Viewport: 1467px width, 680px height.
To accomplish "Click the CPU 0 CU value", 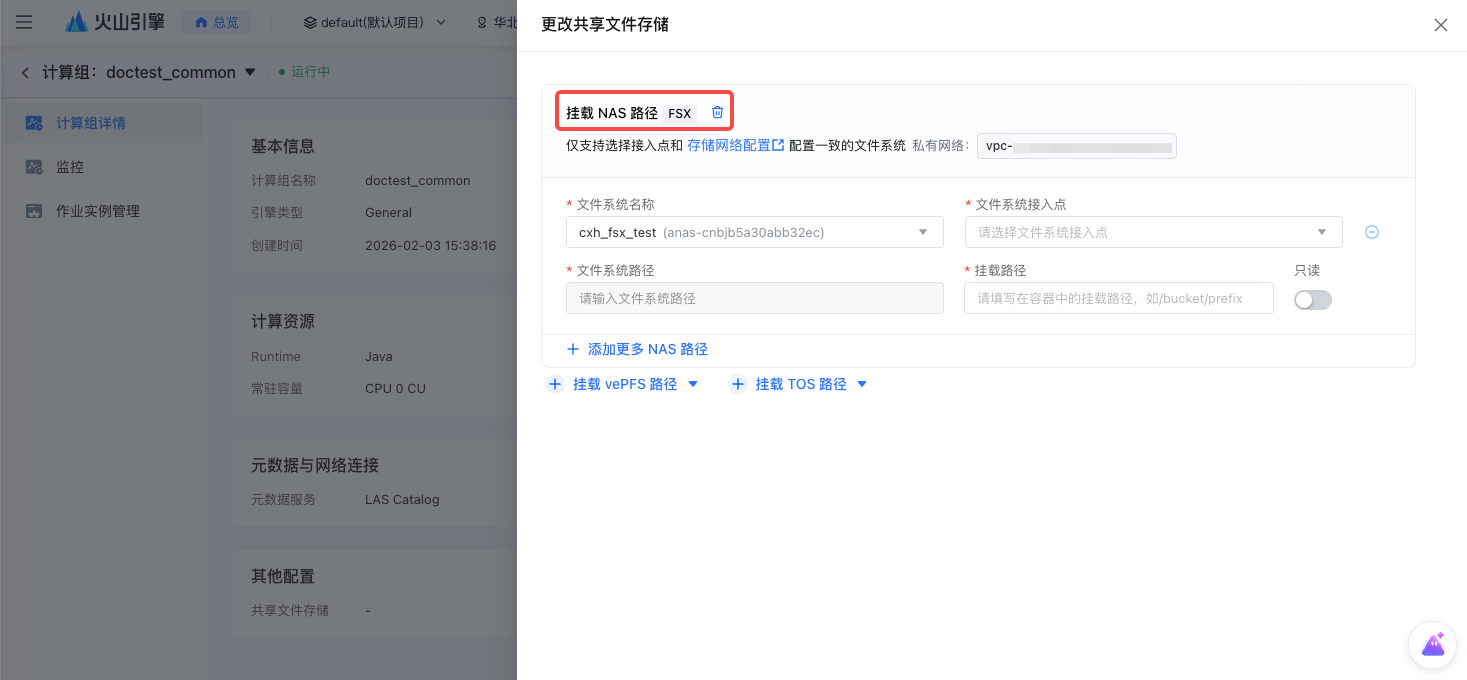I will click(395, 388).
